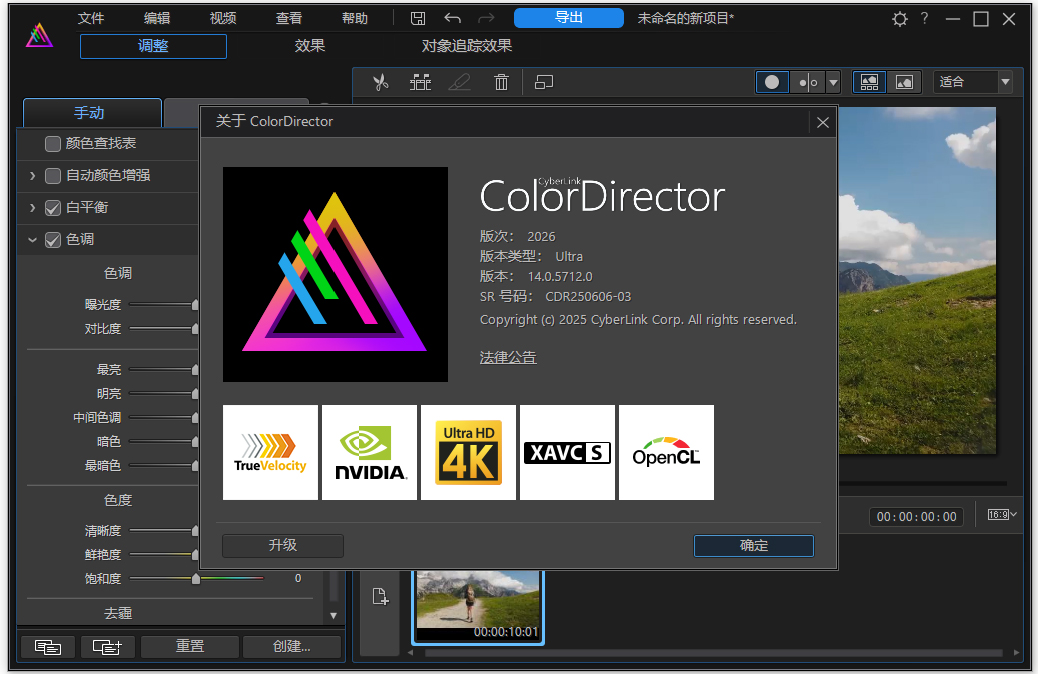Click the delete clip trash icon
Screen dimensions: 1038x674
500,82
